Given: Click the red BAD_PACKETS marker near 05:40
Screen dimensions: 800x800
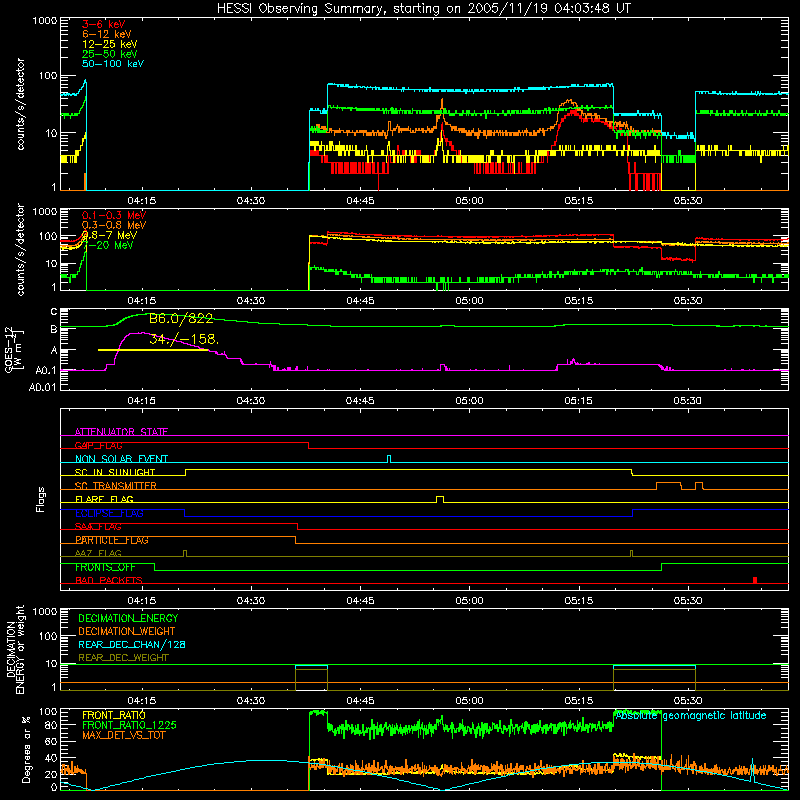Looking at the screenshot, I should tap(755, 580).
